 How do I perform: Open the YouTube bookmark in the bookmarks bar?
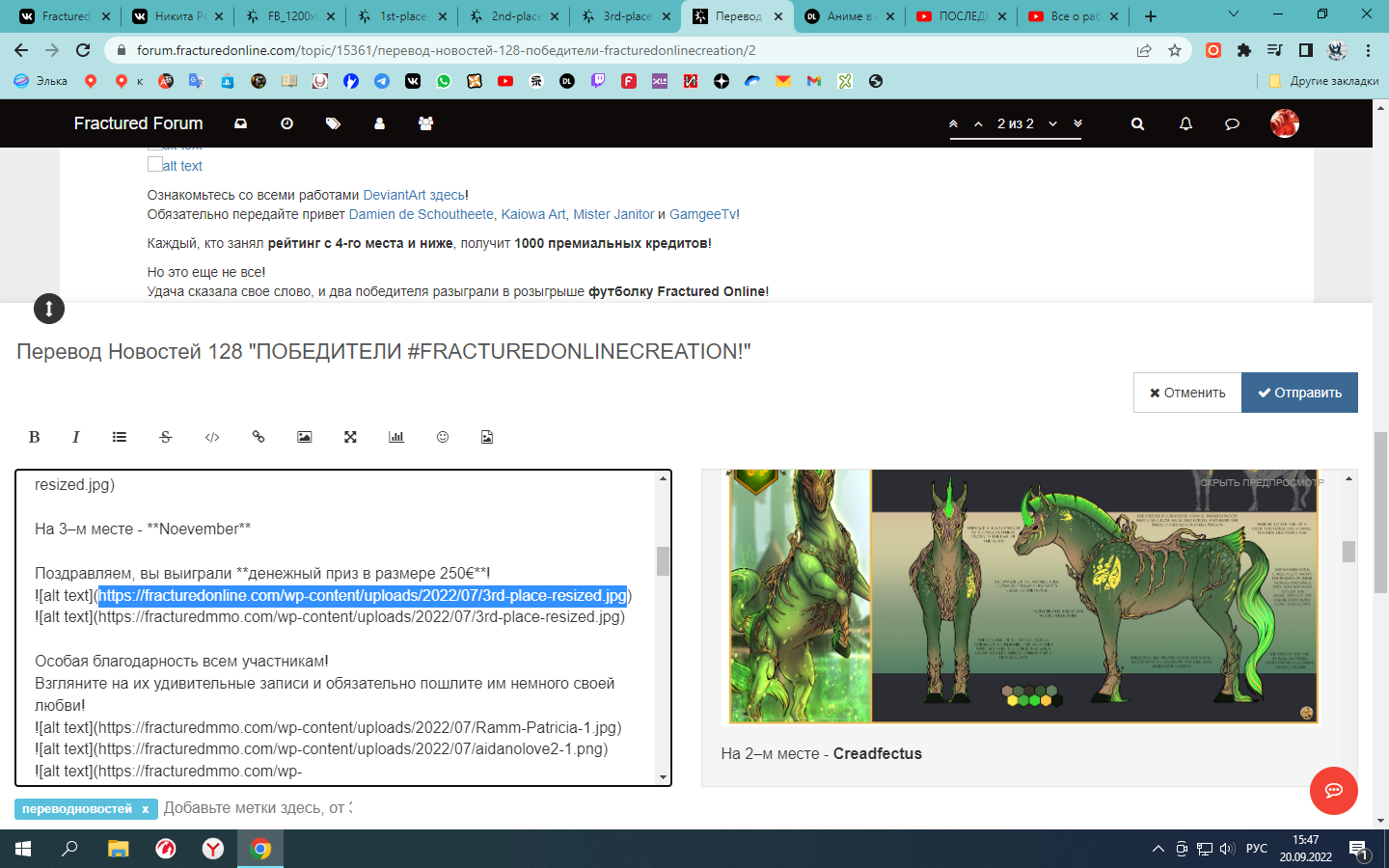coord(505,81)
